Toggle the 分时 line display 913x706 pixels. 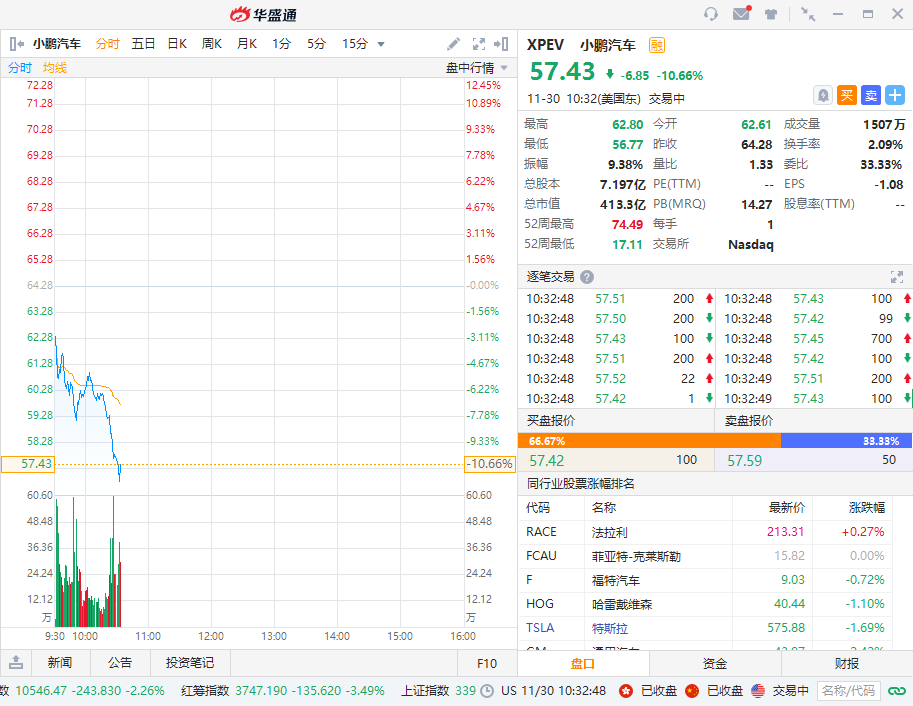click(20, 68)
